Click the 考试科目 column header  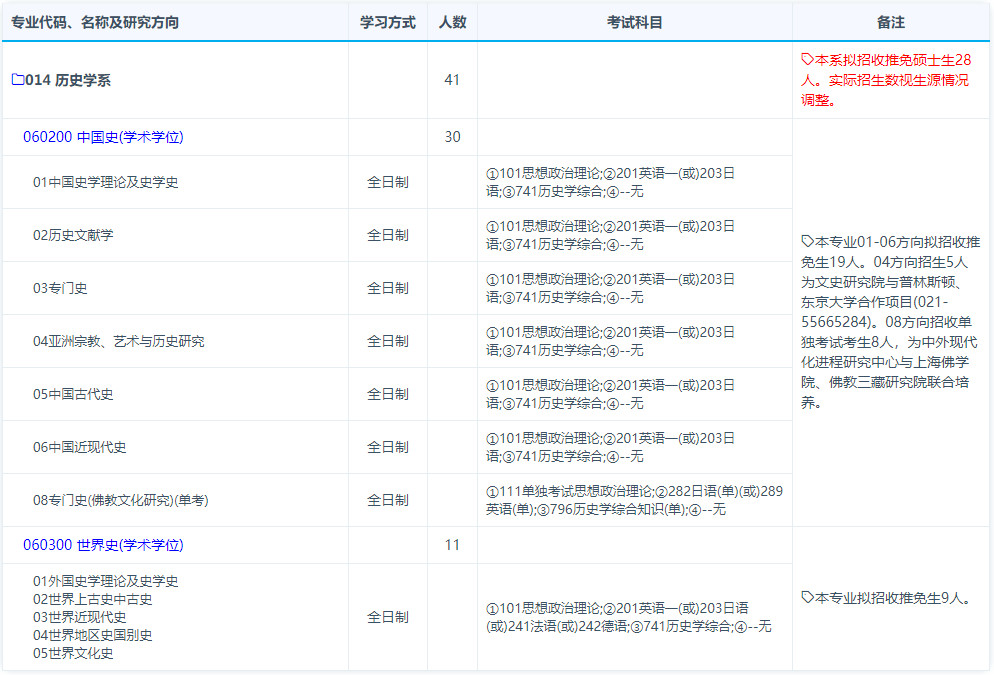tap(634, 22)
